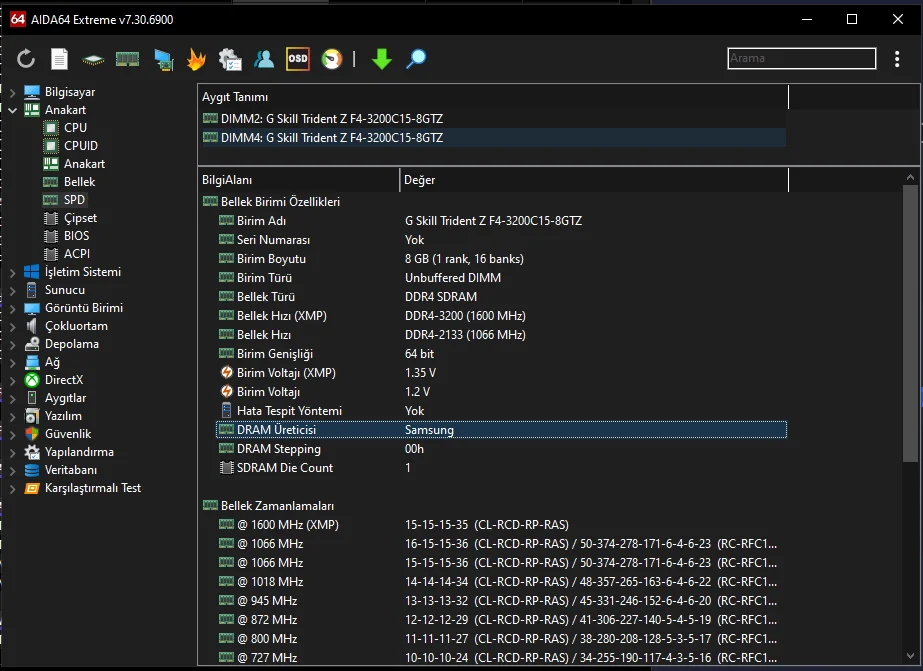Expand the DirectX tree node
Screen dimensions: 923x671
(x=12, y=381)
